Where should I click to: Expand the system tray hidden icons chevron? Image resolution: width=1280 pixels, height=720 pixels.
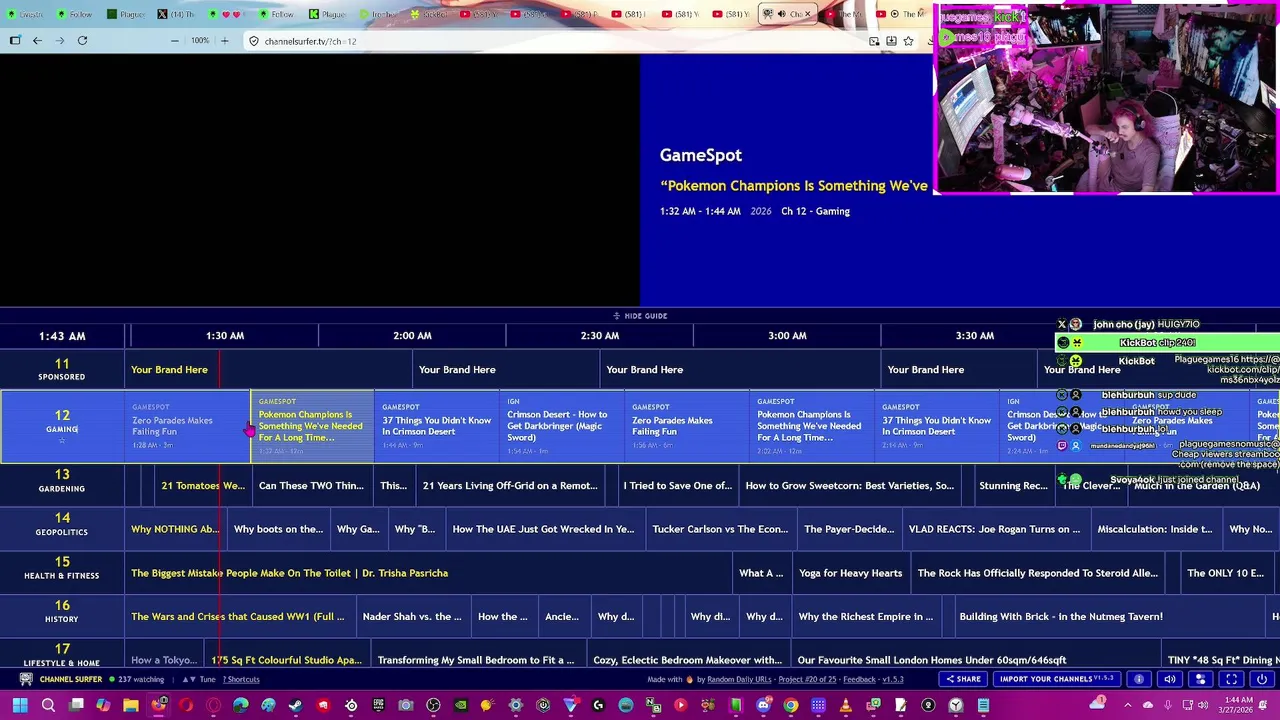click(x=1127, y=706)
